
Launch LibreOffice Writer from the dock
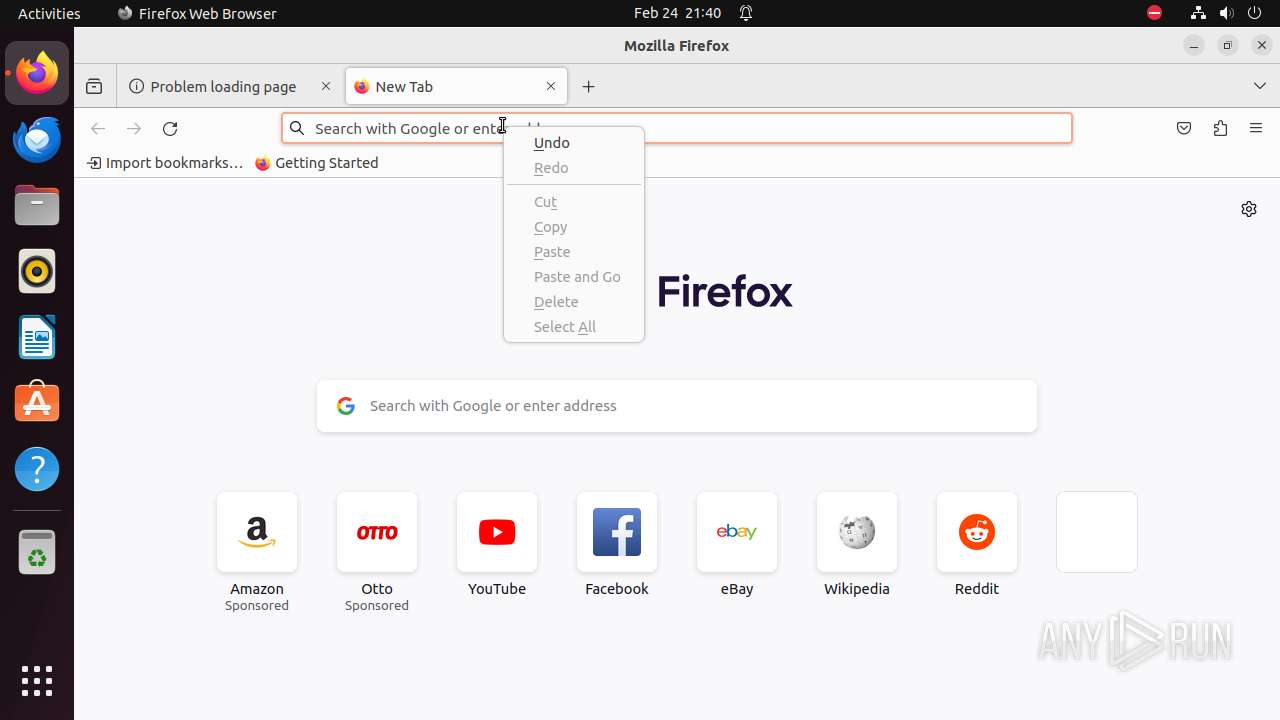click(x=37, y=337)
